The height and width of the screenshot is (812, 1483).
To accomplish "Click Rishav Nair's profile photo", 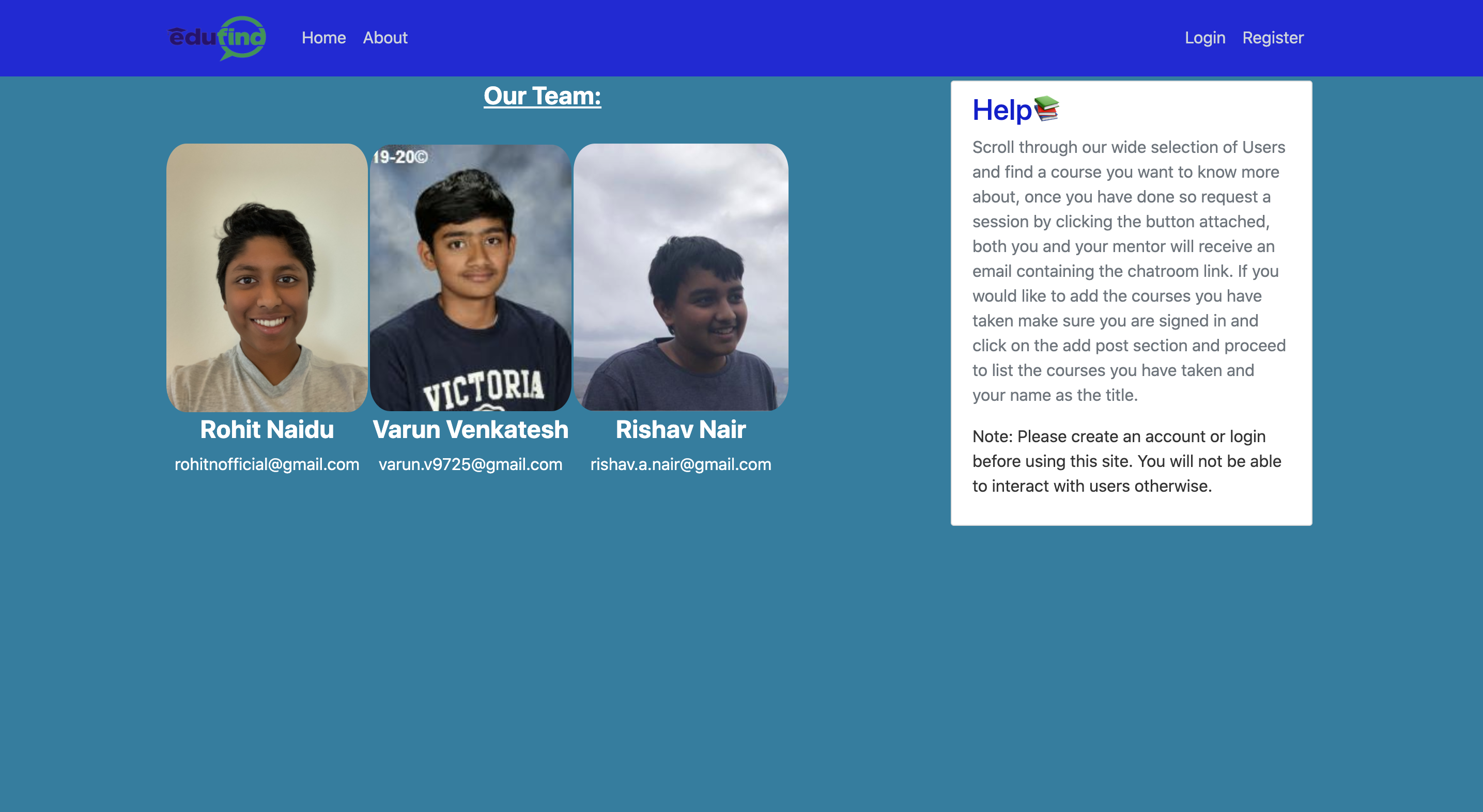I will [681, 277].
